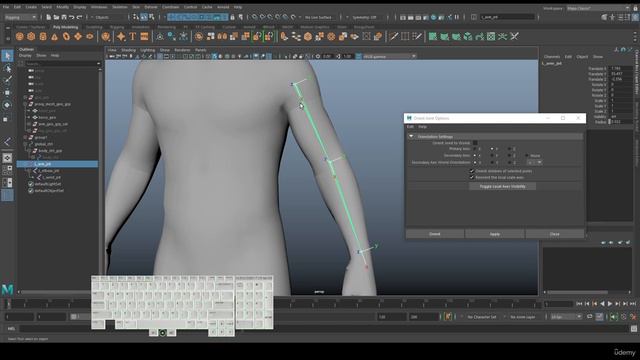
Task: Click the SVG tool shelf icon
Action: pos(144,37)
